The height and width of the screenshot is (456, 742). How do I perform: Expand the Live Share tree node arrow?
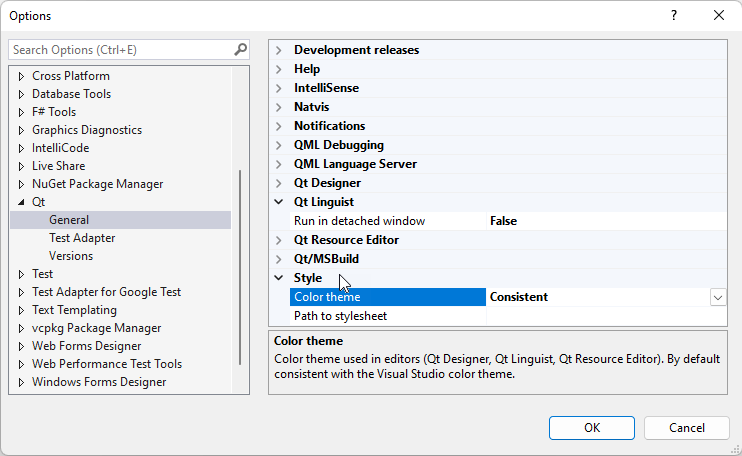(21, 166)
